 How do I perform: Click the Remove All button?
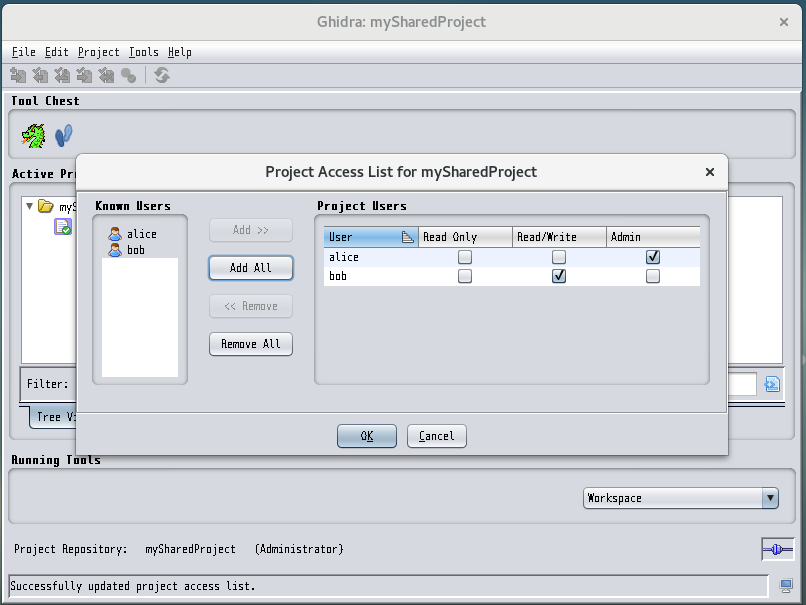click(251, 344)
